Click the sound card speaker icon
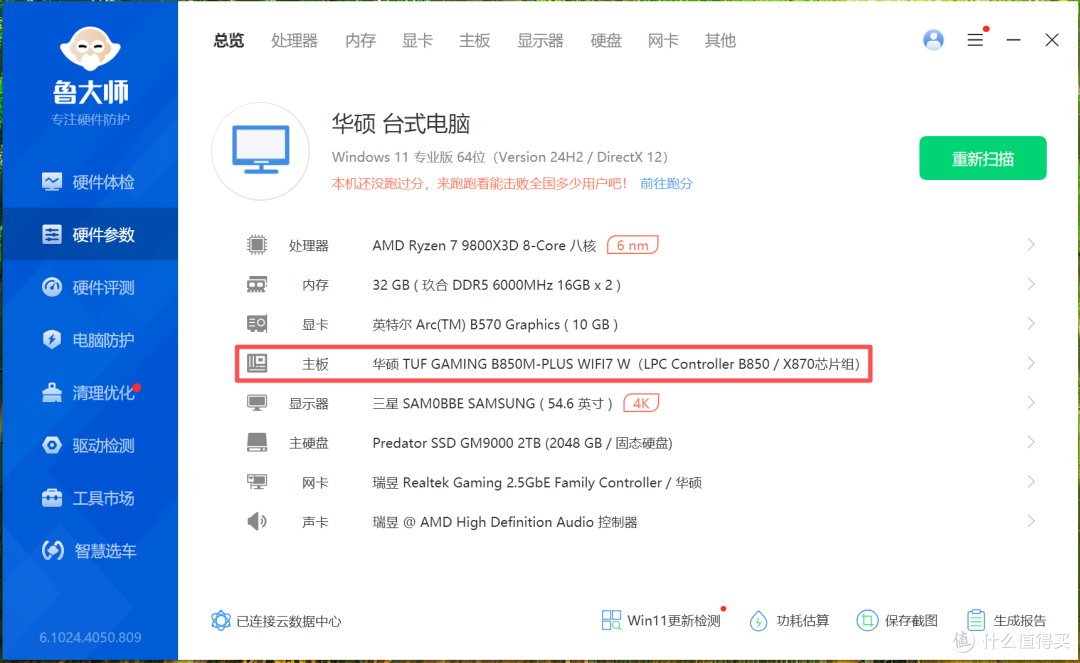1080x663 pixels. pos(257,521)
